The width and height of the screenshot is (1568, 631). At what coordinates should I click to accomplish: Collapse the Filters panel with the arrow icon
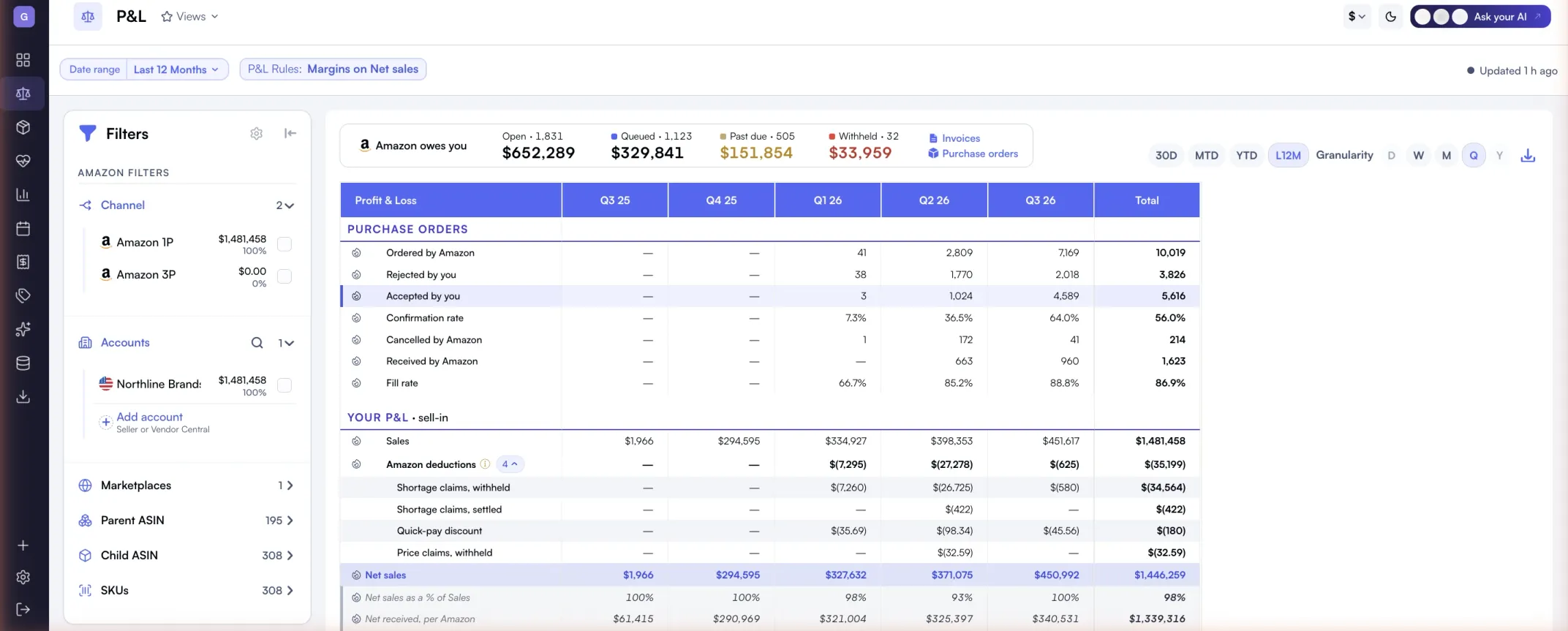pos(290,133)
